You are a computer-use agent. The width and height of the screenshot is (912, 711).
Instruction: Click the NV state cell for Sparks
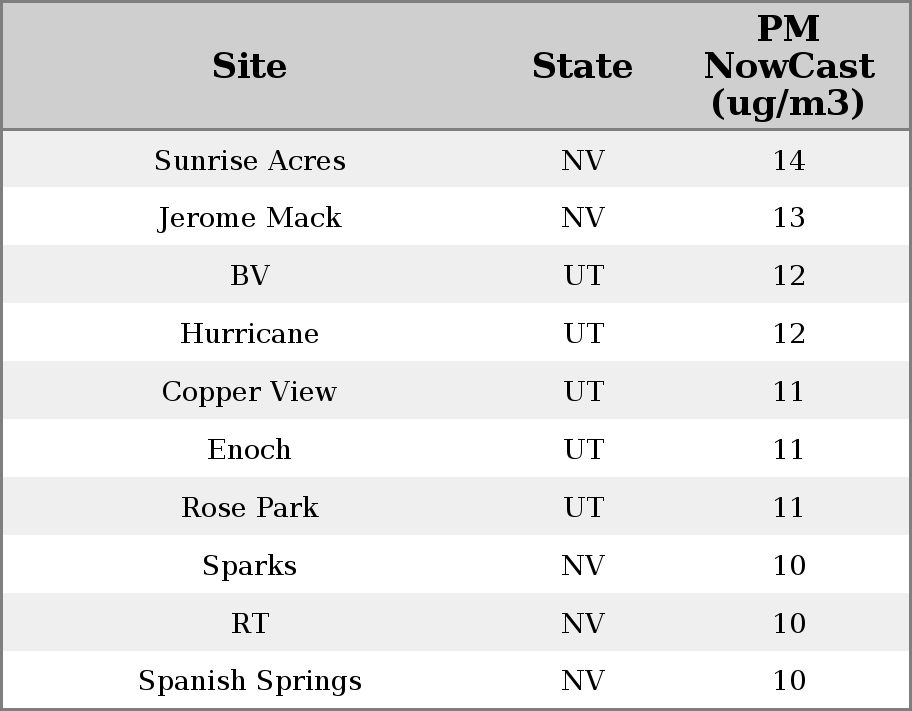pyautogui.click(x=583, y=566)
